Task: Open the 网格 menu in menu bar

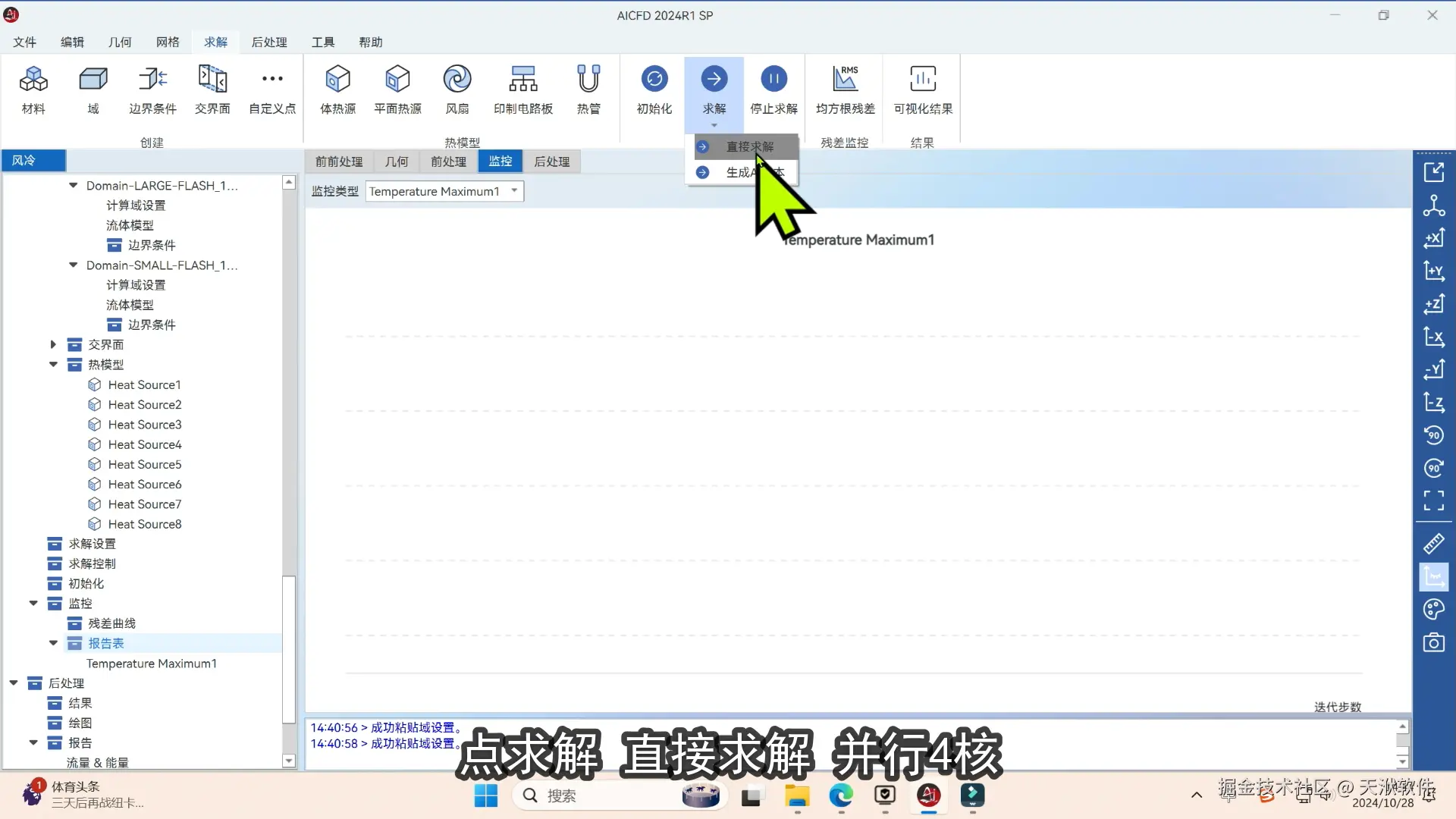Action: pyautogui.click(x=168, y=42)
